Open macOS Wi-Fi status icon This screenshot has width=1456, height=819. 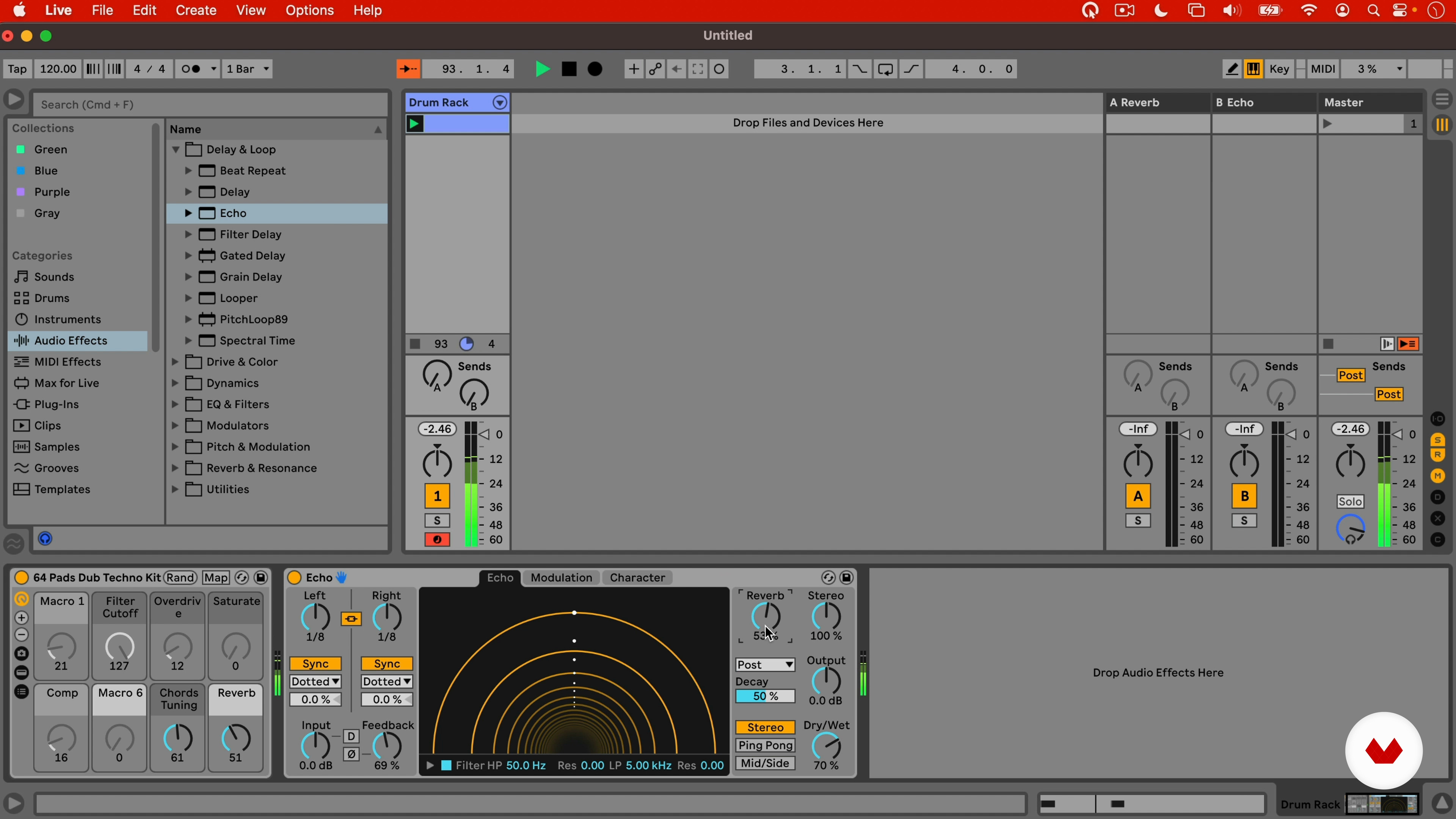click(x=1309, y=10)
